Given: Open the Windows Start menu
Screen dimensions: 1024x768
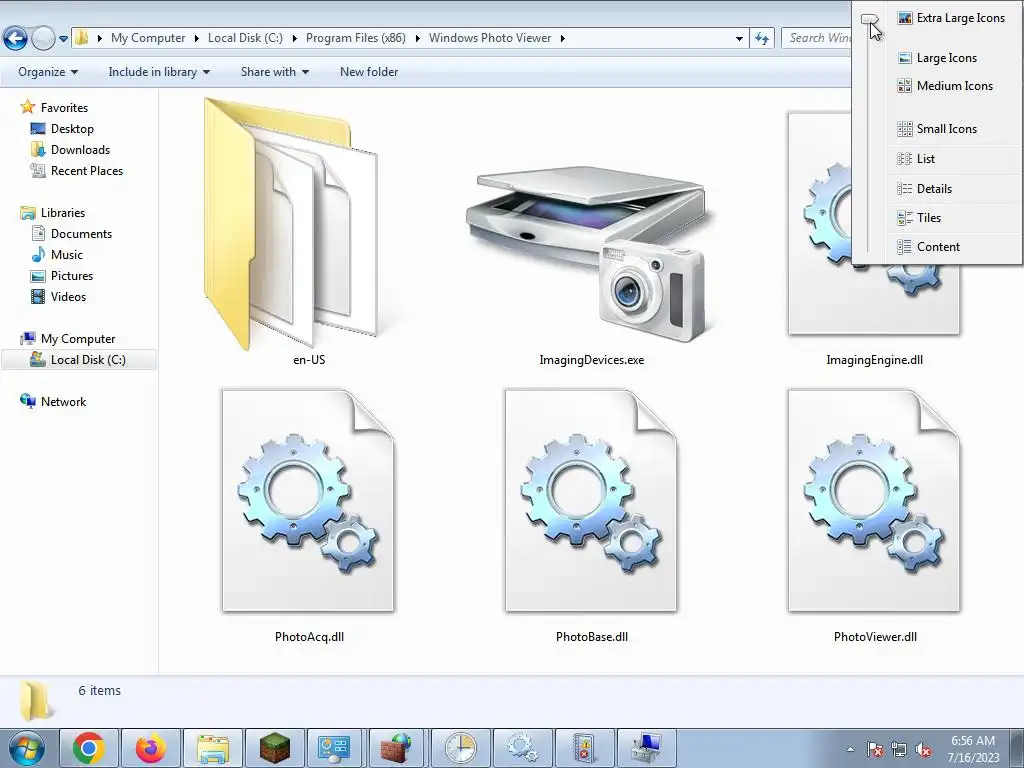Looking at the screenshot, I should point(27,748).
